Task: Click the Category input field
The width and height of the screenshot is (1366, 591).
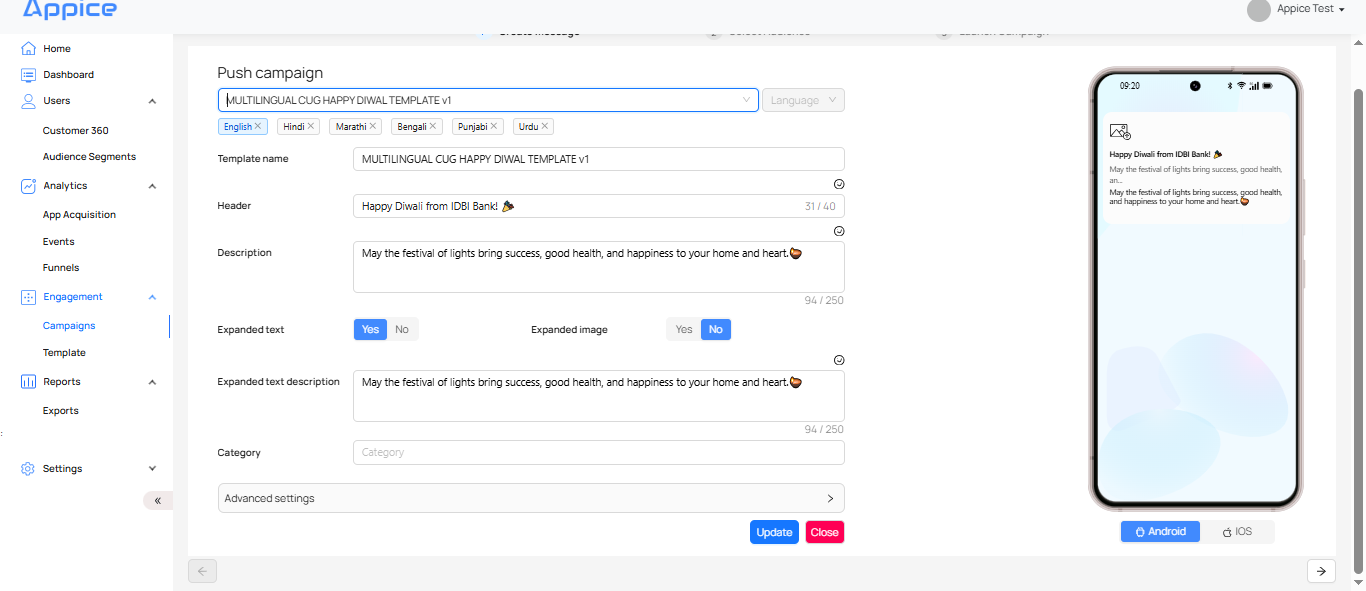Action: tap(599, 452)
